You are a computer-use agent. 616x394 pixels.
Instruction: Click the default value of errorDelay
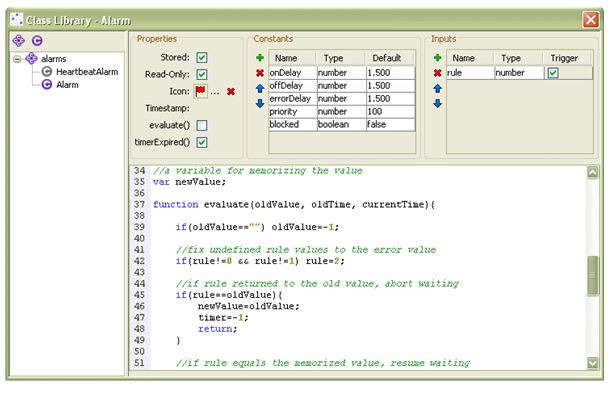(390, 99)
